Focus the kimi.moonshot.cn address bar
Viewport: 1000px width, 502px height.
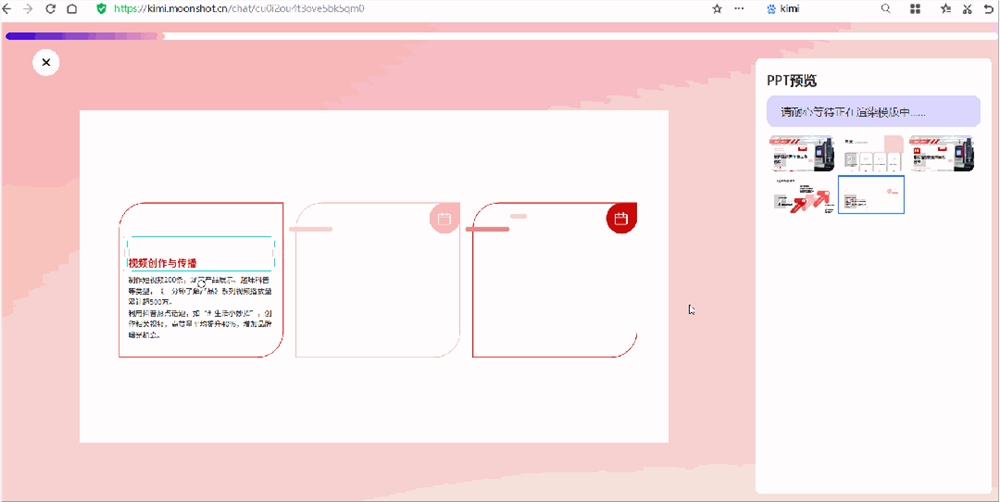click(x=239, y=9)
